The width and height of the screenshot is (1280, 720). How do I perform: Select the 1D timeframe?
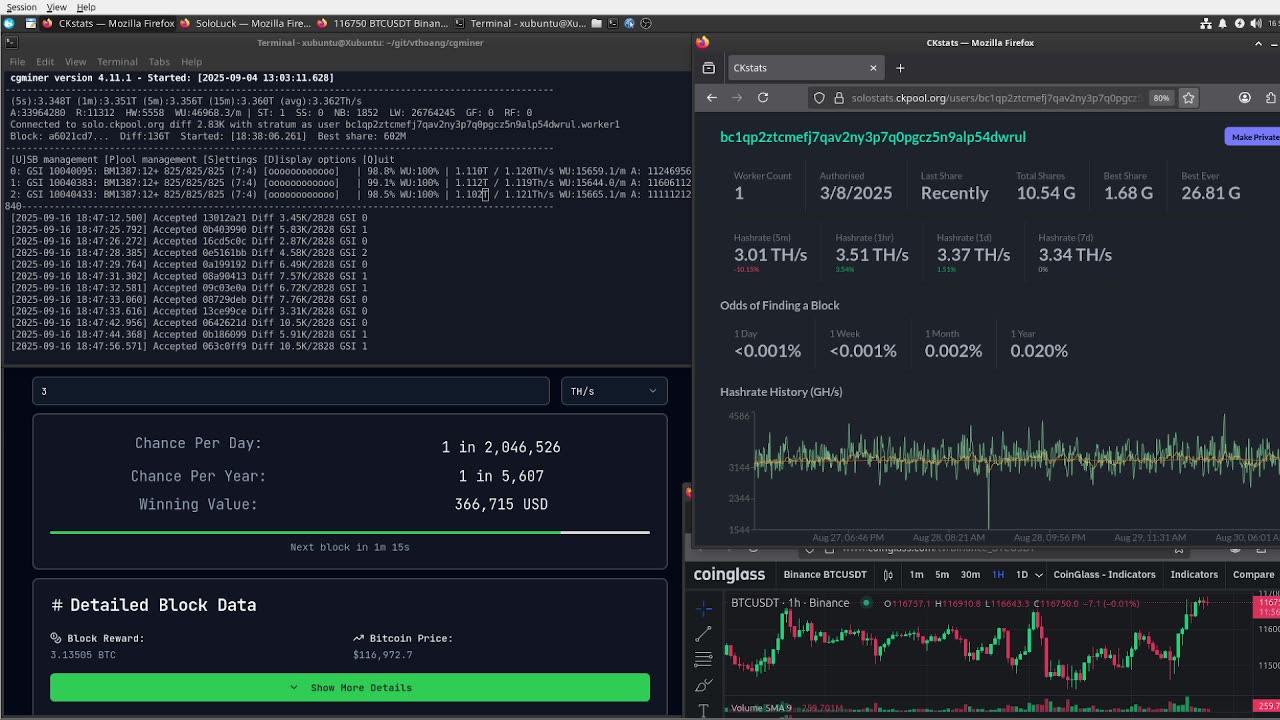[x=1022, y=575]
